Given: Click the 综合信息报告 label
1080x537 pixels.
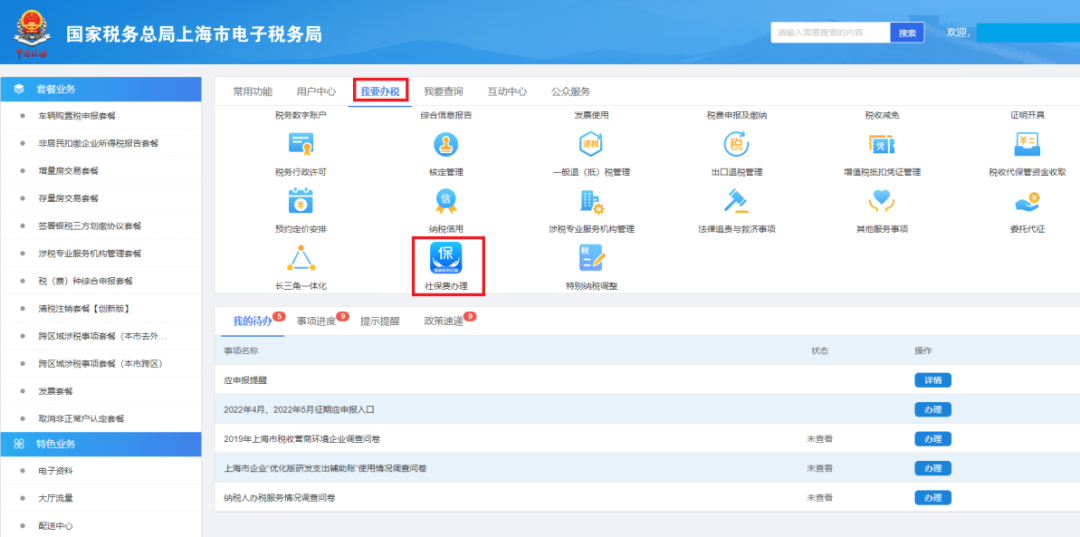Looking at the screenshot, I should click(x=446, y=115).
